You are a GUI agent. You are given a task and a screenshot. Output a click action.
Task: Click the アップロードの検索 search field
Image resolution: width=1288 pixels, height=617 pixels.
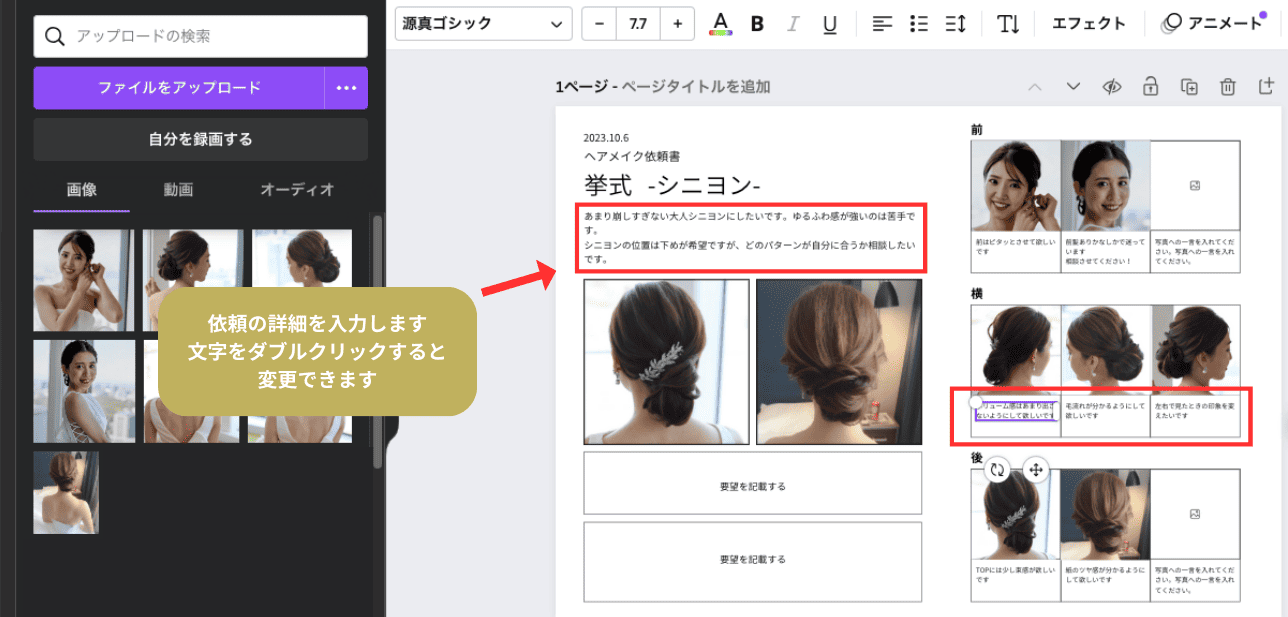[200, 37]
